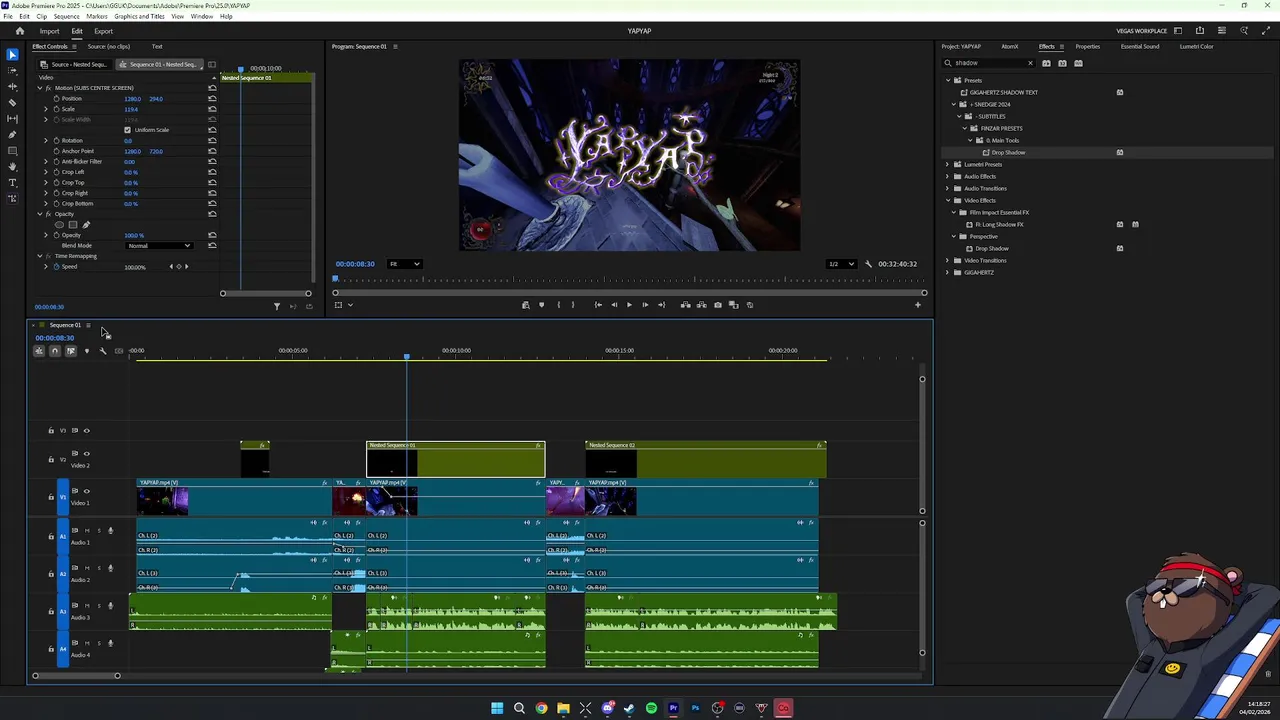Click the Filter properties funnel icon
Image resolution: width=1280 pixels, height=720 pixels.
coord(277,307)
